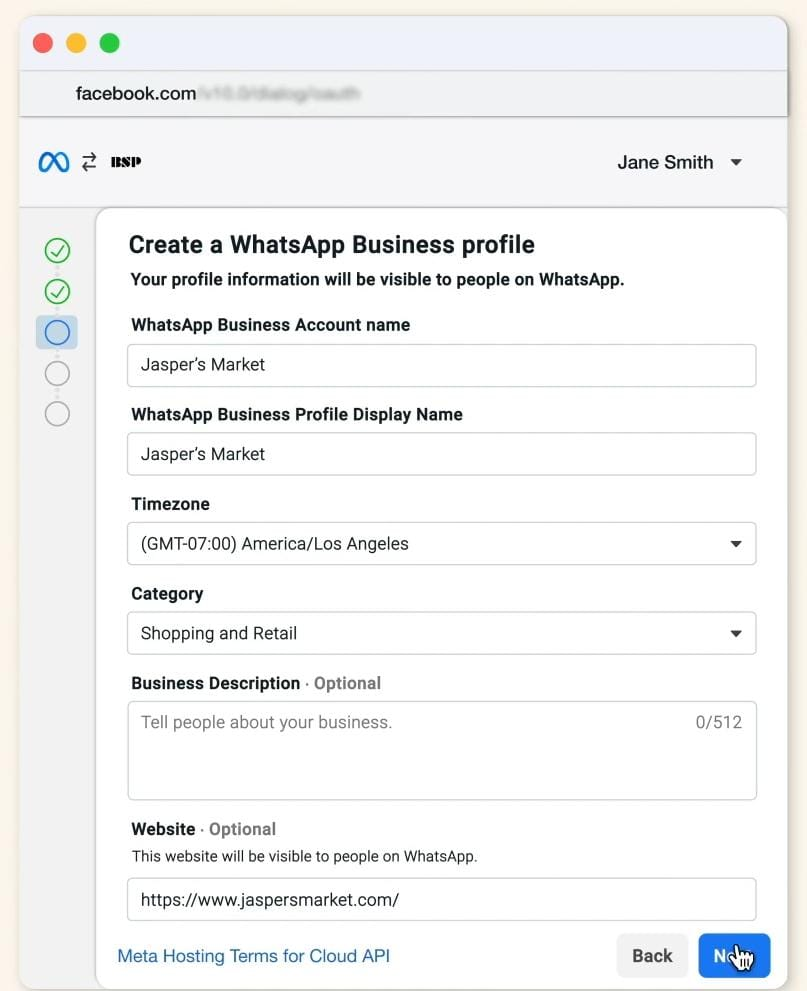
Task: Expand the Category dropdown showing Shopping and Retail
Action: [442, 633]
